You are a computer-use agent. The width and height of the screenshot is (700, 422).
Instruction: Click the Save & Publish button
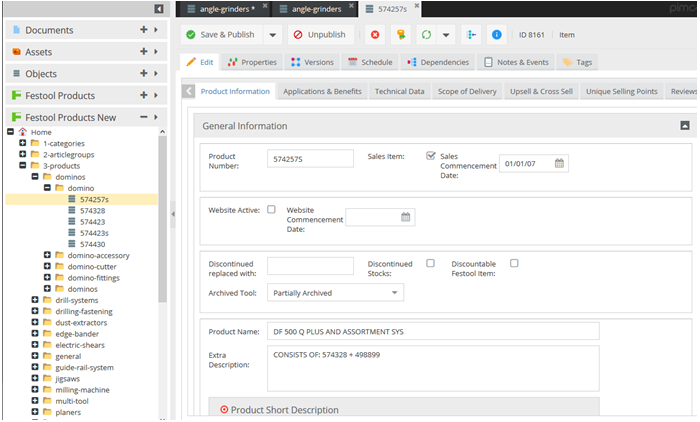pyautogui.click(x=221, y=35)
